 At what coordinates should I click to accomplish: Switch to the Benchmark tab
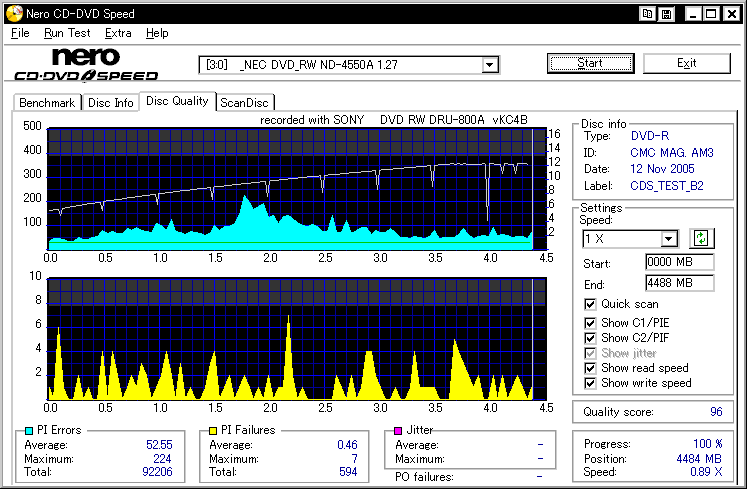point(47,102)
